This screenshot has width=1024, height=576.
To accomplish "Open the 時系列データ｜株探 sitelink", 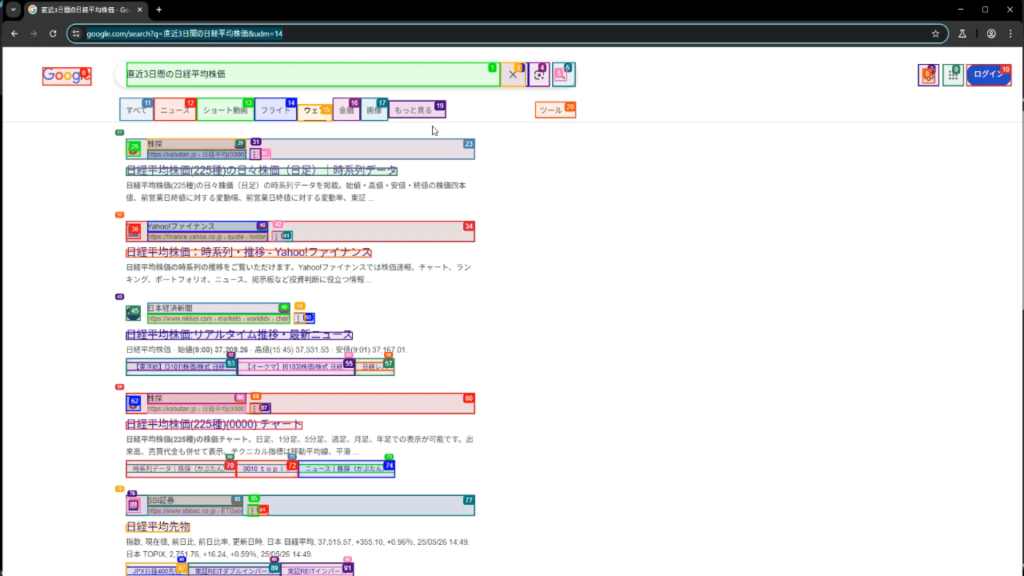I will tap(181, 469).
